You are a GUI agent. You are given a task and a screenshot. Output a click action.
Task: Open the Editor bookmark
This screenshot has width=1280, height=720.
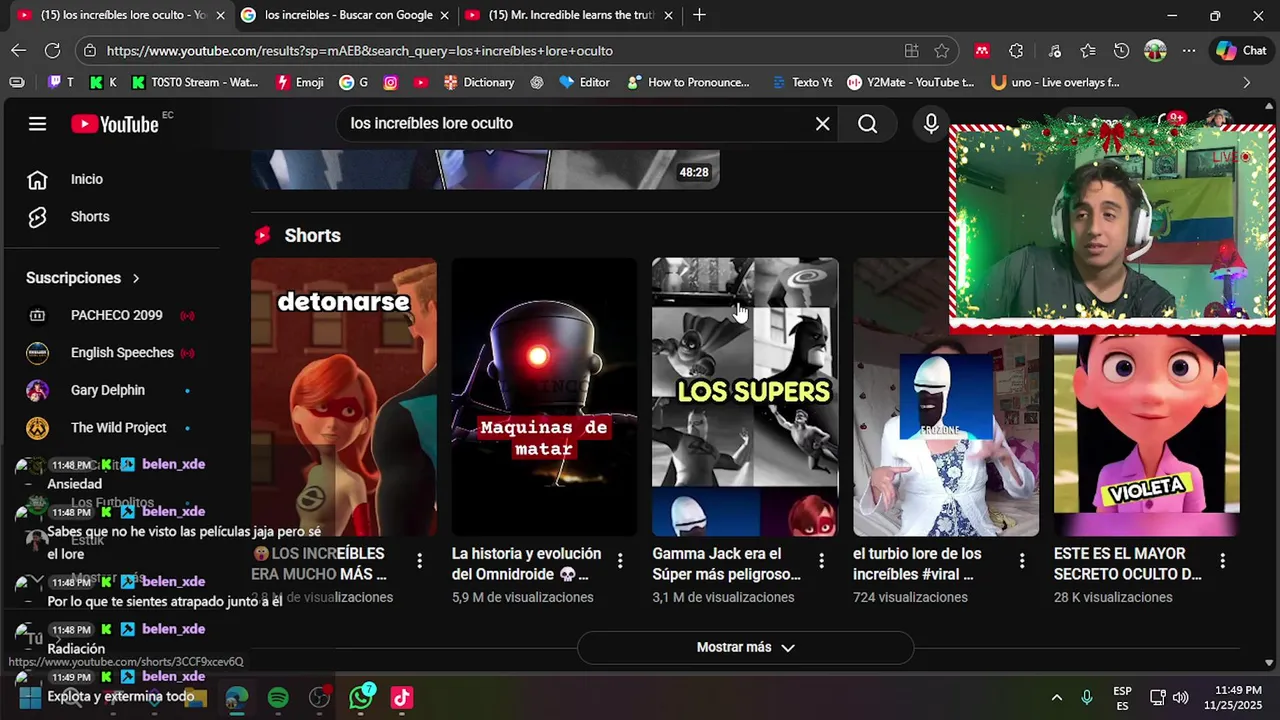(x=584, y=82)
